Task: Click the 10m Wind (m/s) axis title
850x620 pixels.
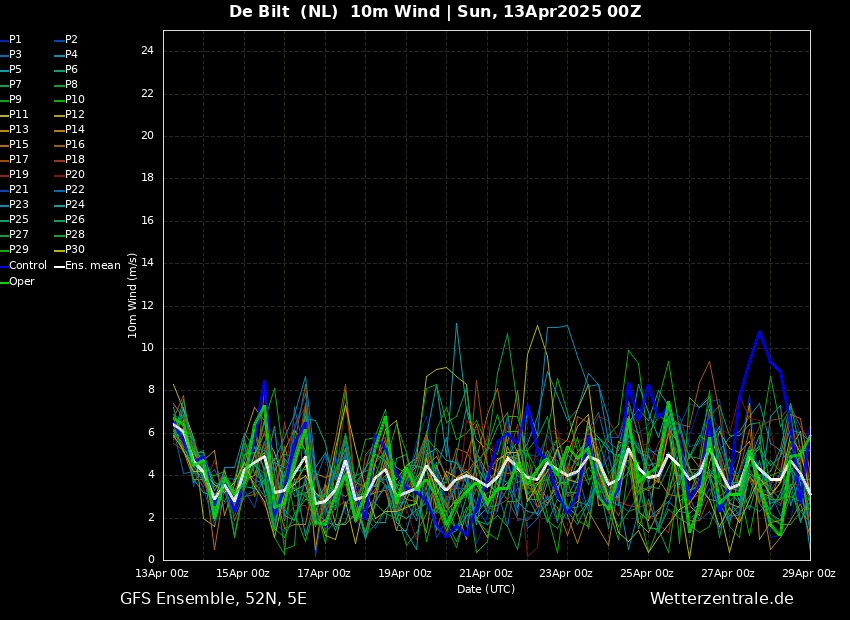Action: click(x=132, y=295)
